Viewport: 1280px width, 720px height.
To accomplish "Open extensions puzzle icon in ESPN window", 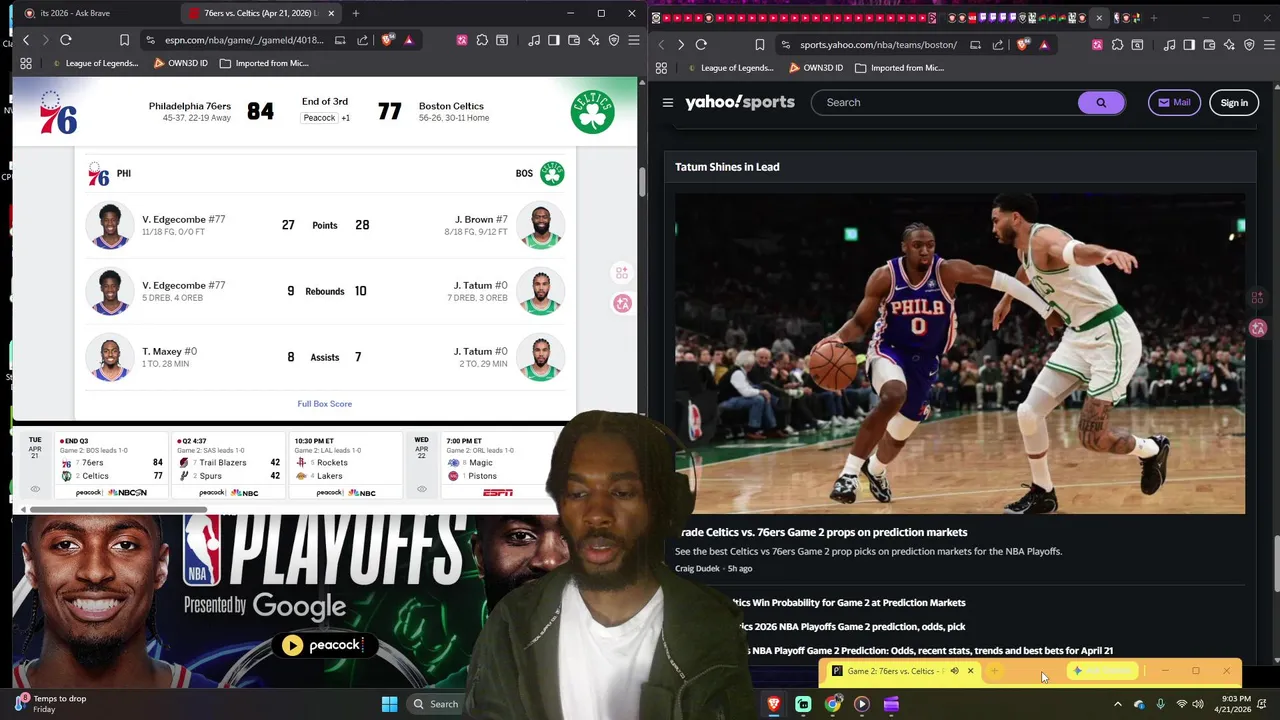I will [482, 40].
